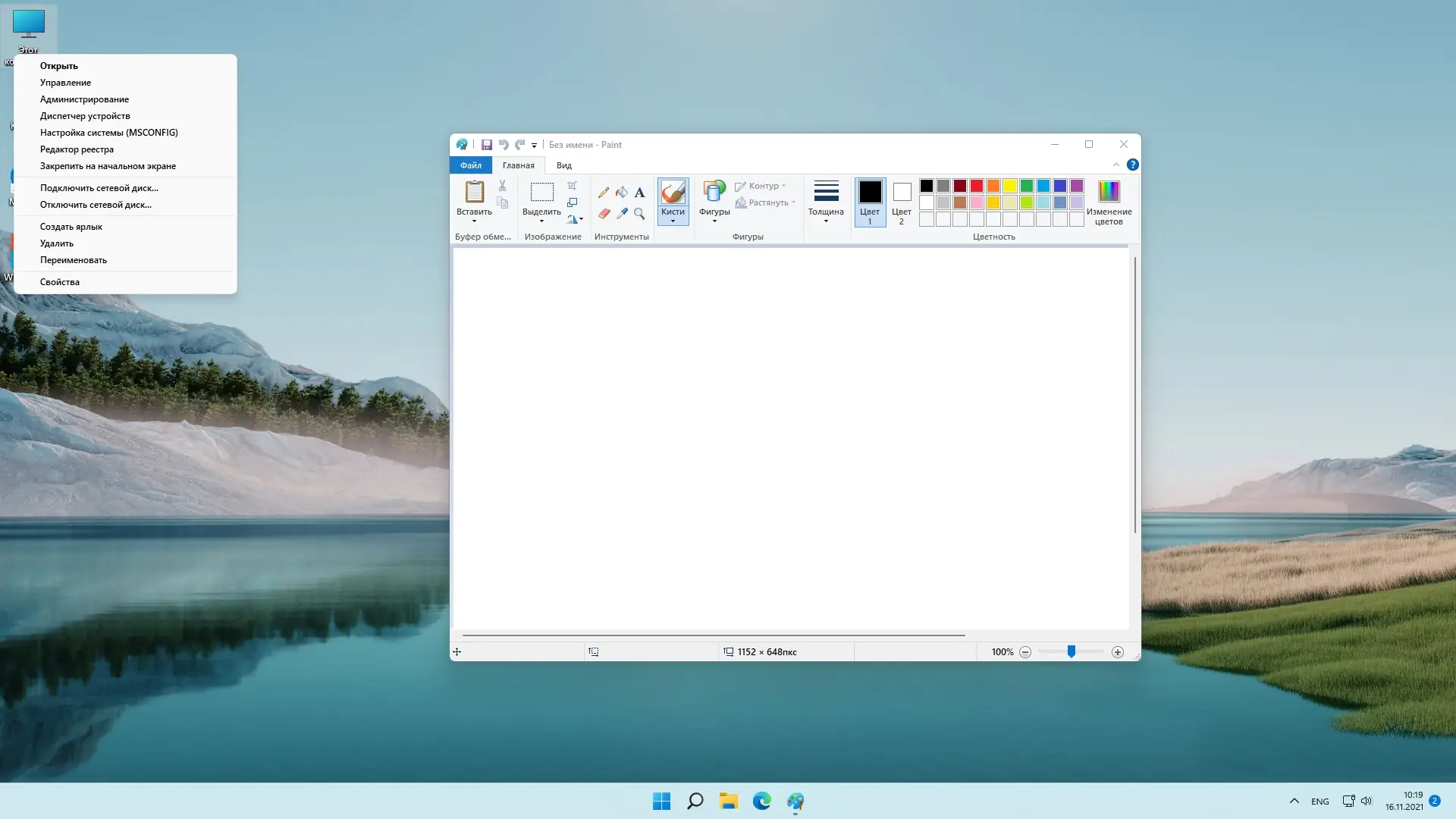Open File Explorer from the taskbar
Screen dimensions: 1456x819
coord(729,801)
